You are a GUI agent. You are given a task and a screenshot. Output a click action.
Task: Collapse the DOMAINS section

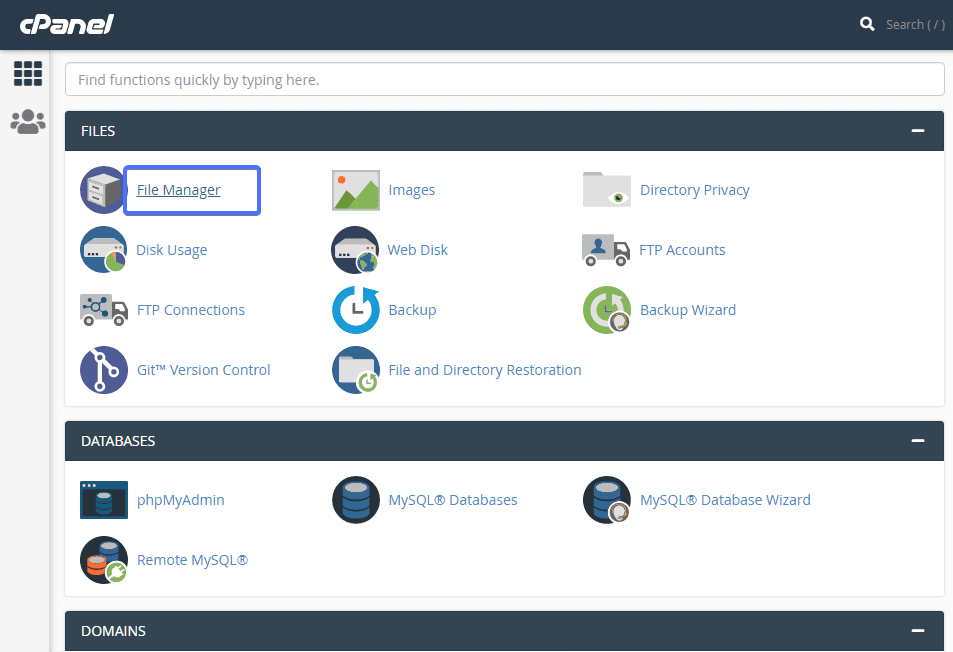click(x=918, y=631)
